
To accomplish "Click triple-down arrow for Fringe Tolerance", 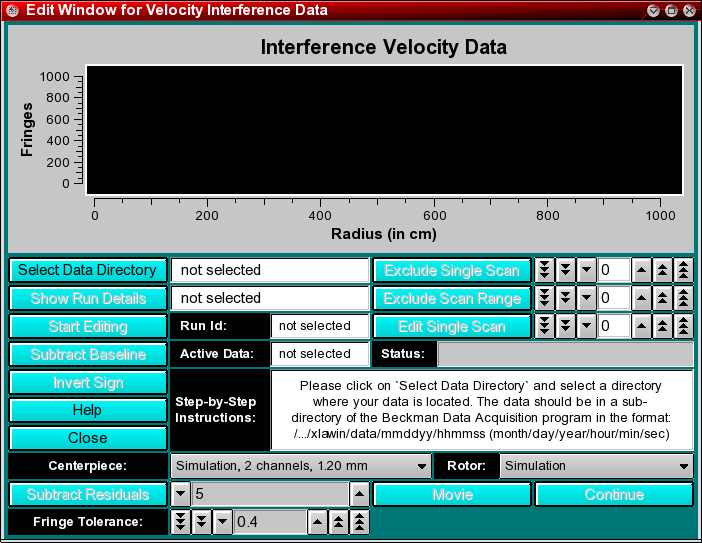I will point(180,522).
